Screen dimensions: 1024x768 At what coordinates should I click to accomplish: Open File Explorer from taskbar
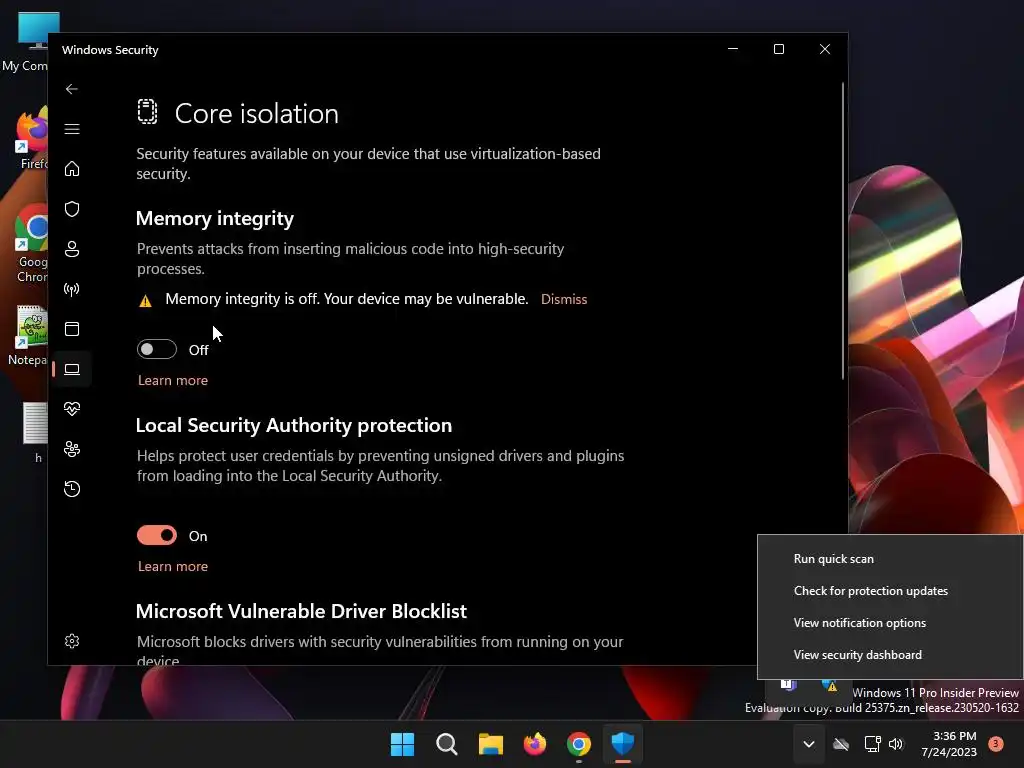click(x=490, y=744)
